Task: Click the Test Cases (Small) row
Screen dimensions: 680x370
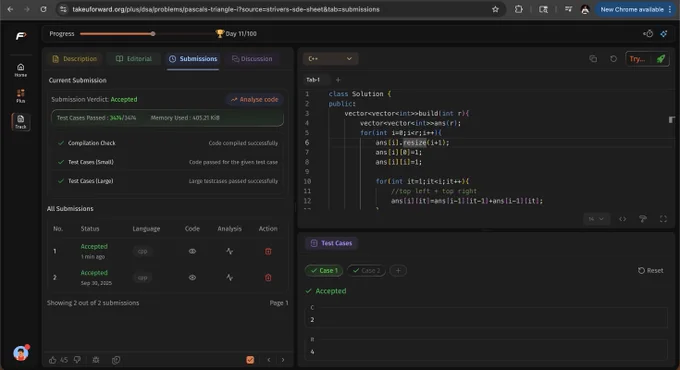Action: click(167, 162)
